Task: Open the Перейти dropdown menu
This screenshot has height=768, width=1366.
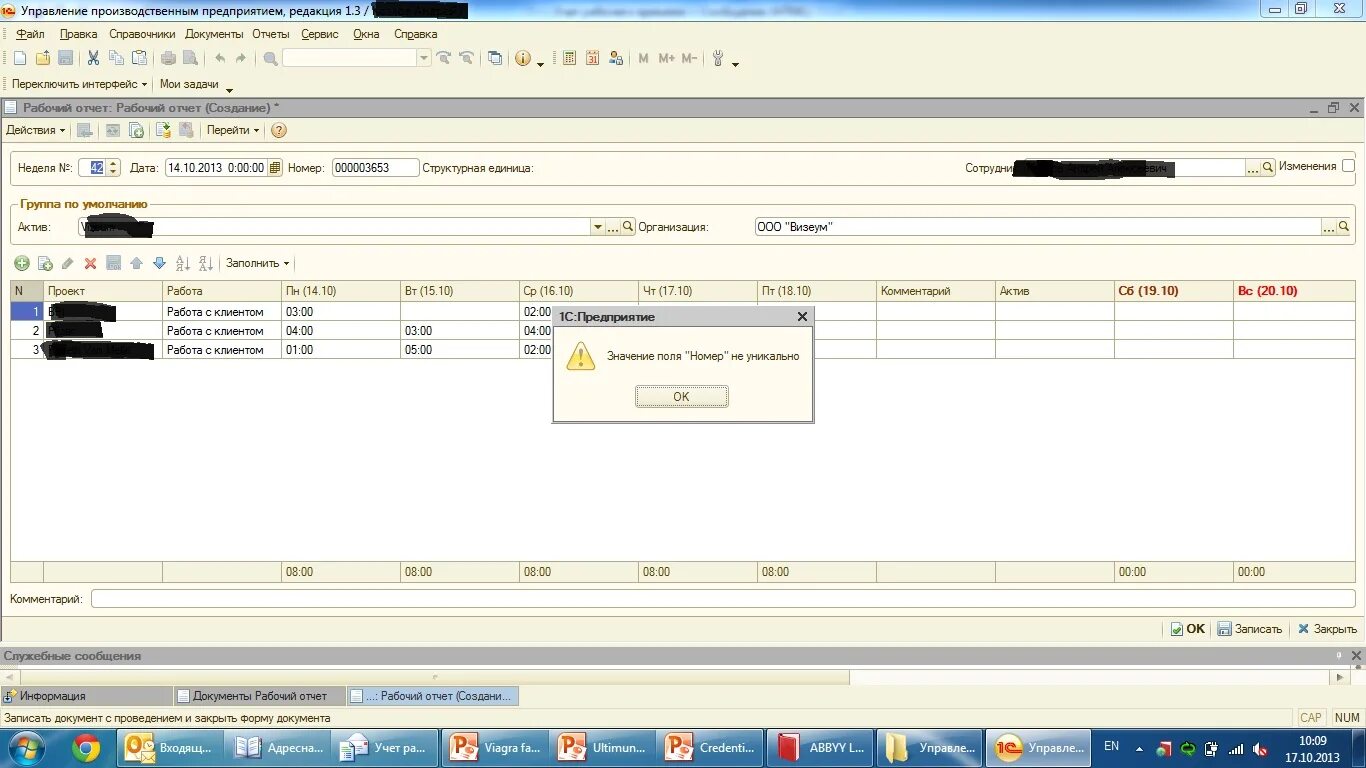Action: pos(233,131)
